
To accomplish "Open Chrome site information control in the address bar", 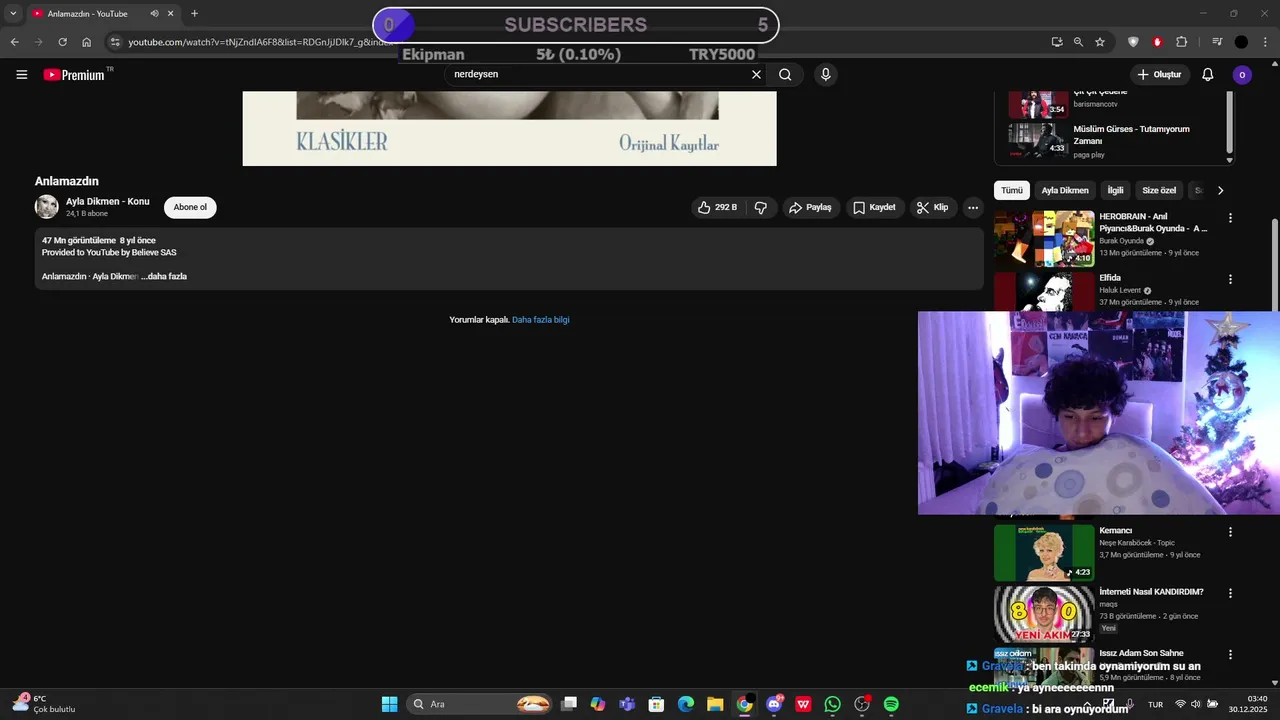I will coord(115,42).
